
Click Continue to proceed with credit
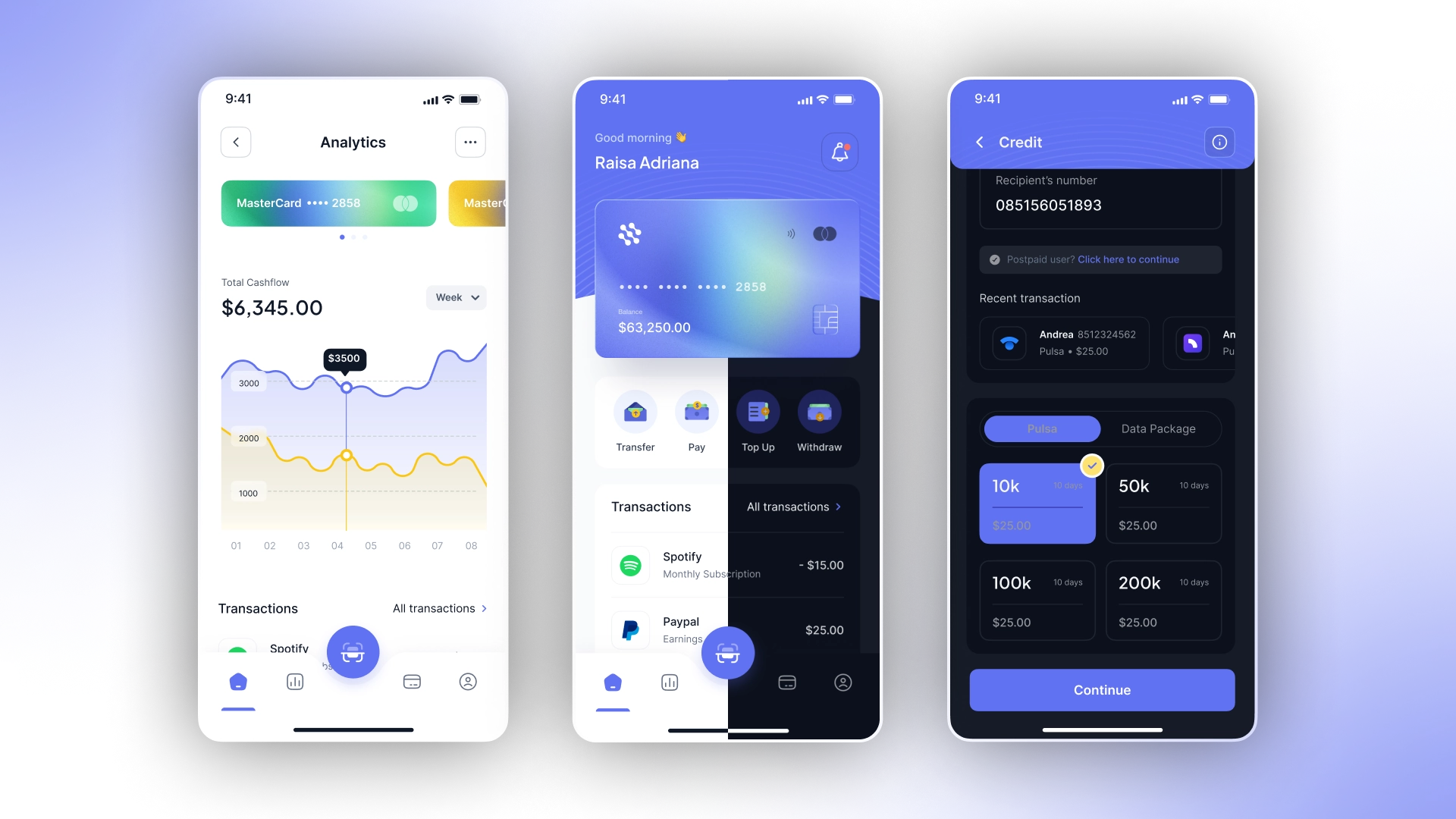(x=1101, y=690)
